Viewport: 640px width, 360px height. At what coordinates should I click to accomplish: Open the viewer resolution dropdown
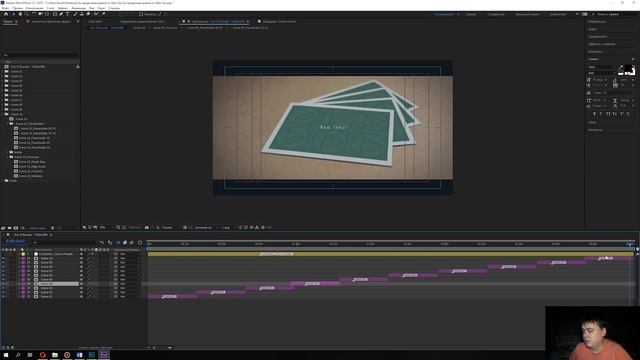pyautogui.click(x=170, y=227)
